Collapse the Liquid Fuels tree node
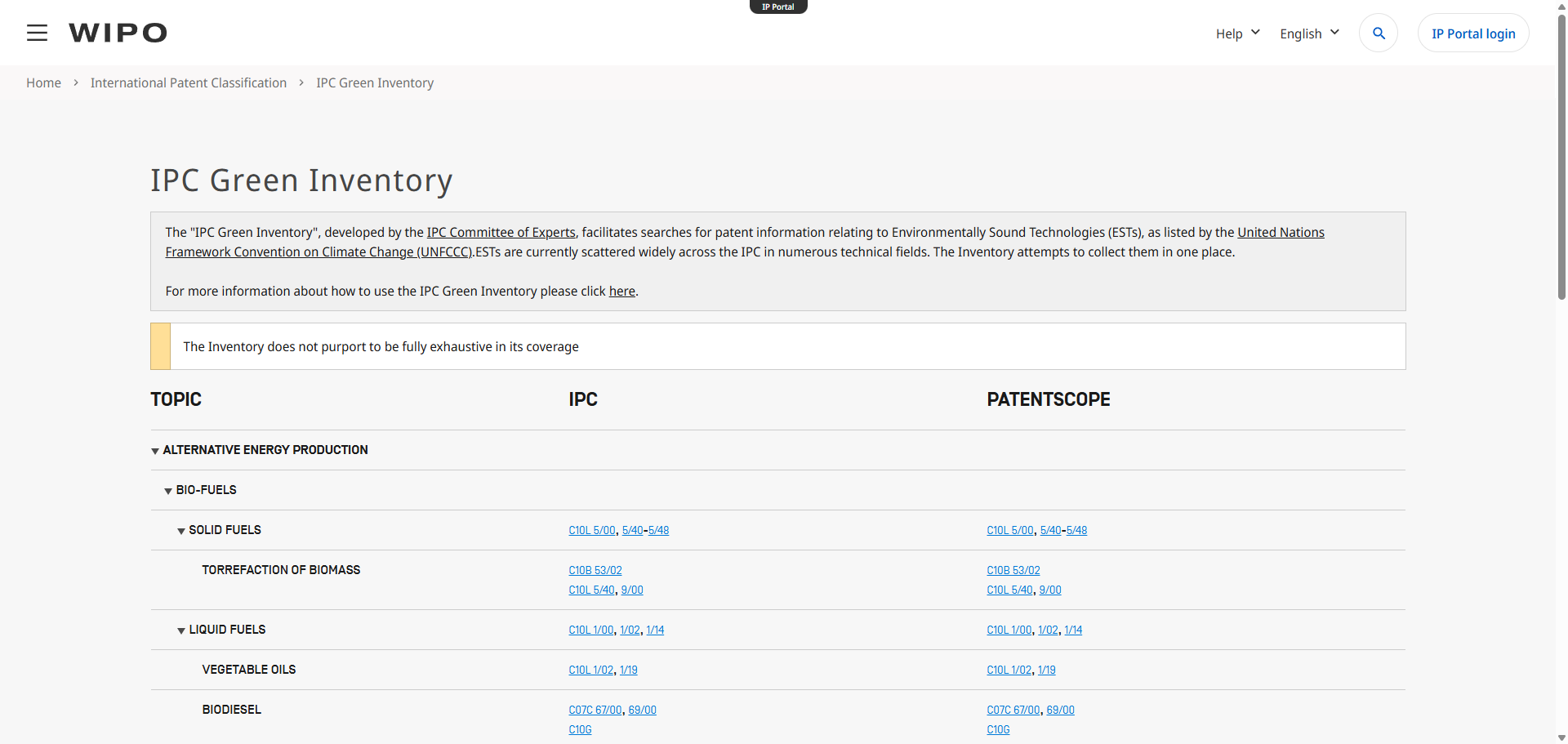Image resolution: width=1568 pixels, height=744 pixels. pyautogui.click(x=181, y=630)
